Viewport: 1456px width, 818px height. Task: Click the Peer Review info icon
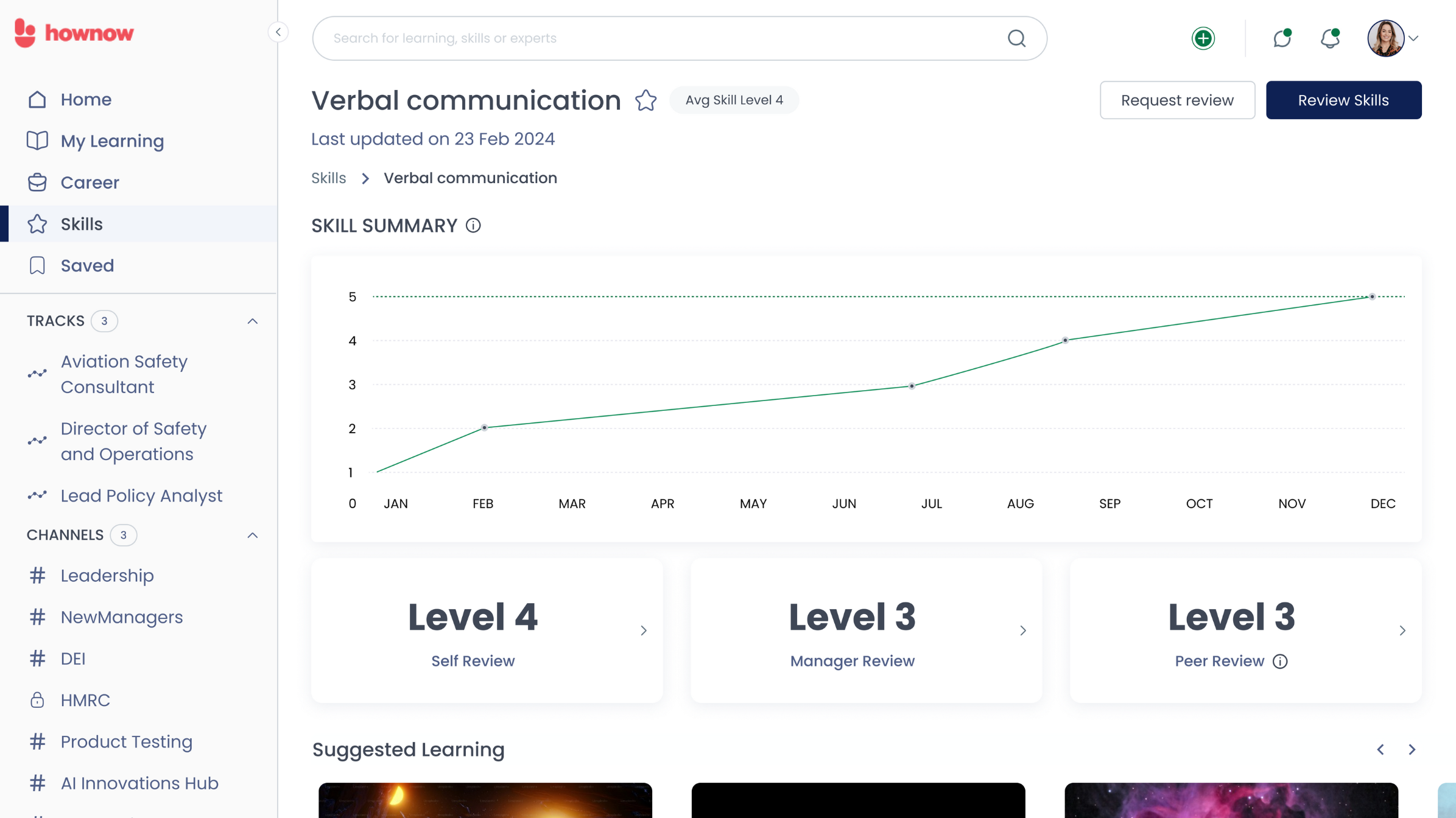1280,661
